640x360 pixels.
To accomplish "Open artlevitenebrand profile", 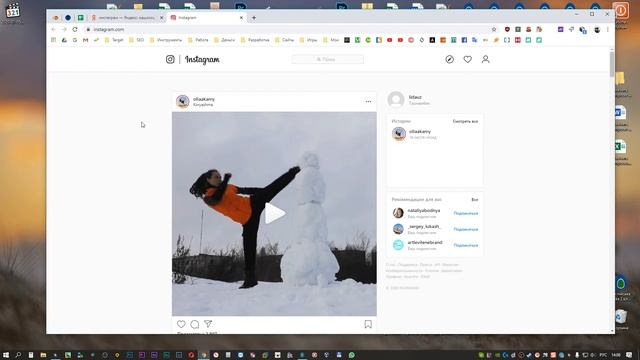I will [x=425, y=242].
